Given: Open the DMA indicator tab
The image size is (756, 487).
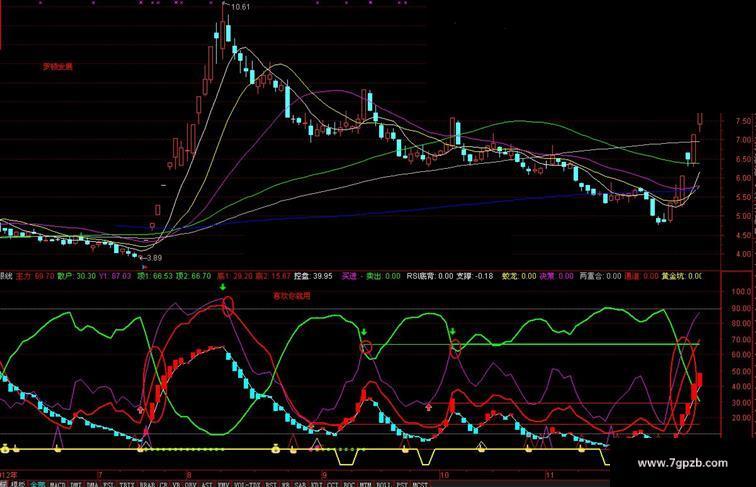Looking at the screenshot, I should pos(93,484).
